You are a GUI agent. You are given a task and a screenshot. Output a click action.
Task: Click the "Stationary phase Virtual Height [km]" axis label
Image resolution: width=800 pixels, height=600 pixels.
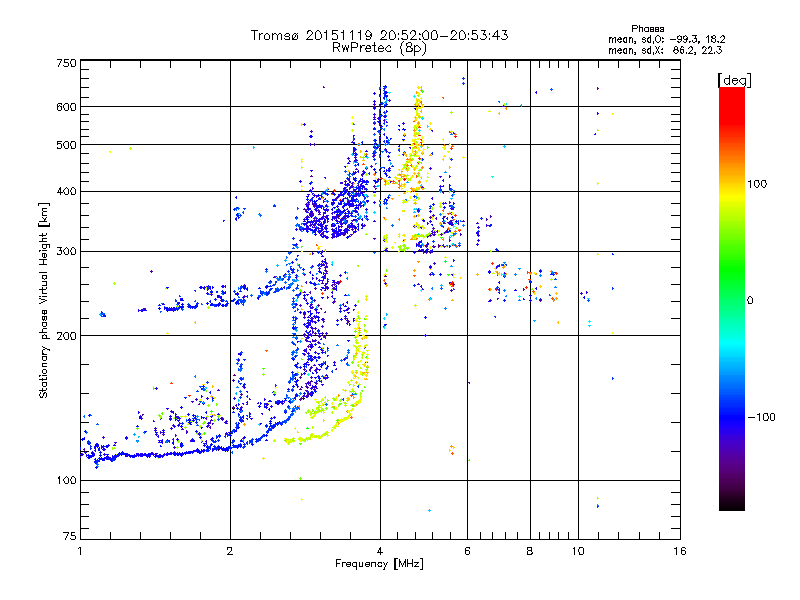(44, 301)
